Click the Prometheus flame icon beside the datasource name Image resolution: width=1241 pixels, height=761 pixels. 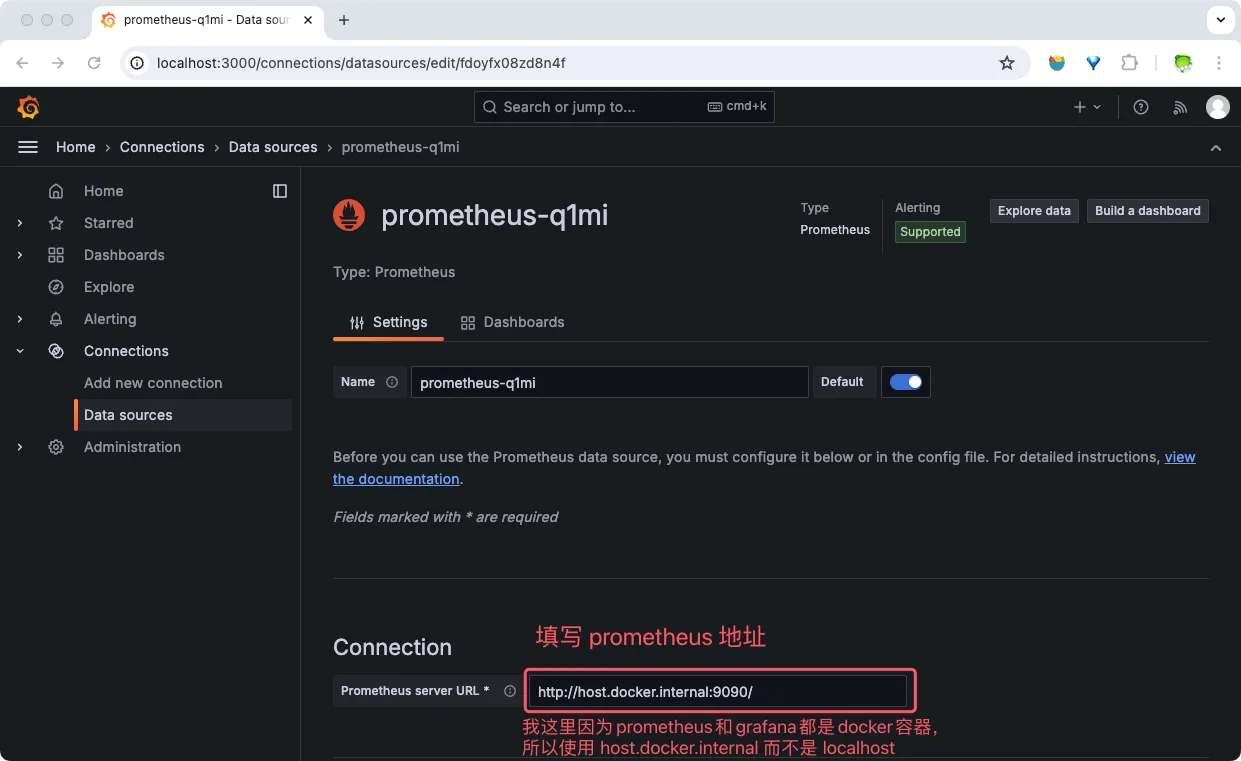(348, 214)
